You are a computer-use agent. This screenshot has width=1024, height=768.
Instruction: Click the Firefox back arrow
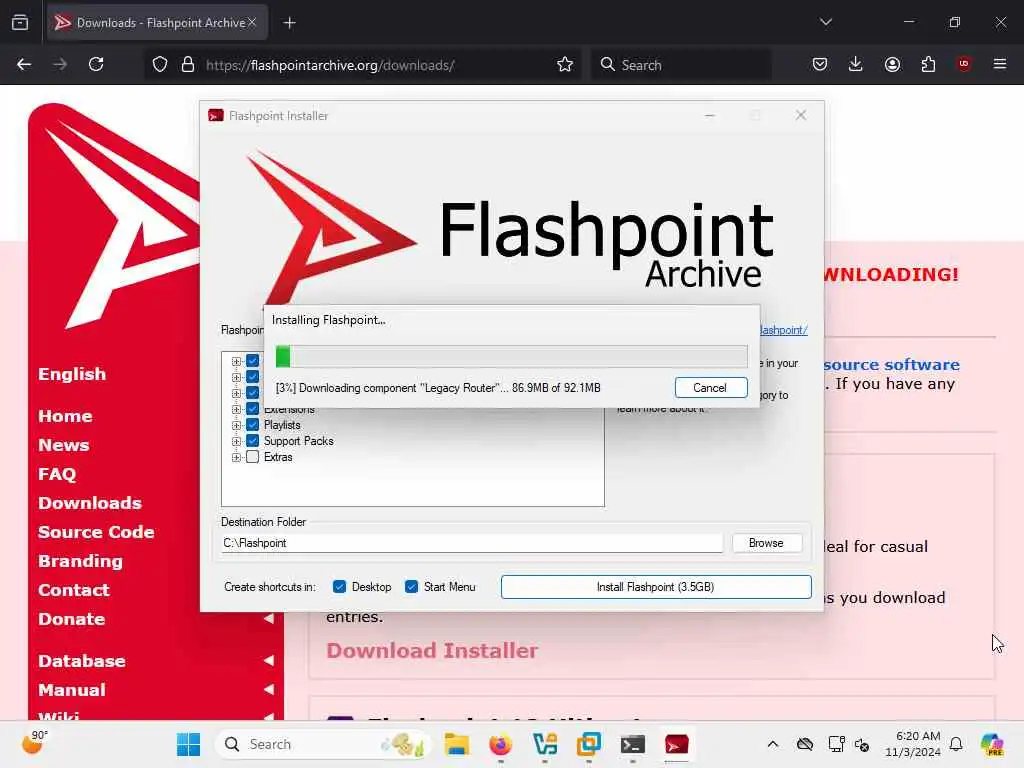pyautogui.click(x=24, y=65)
